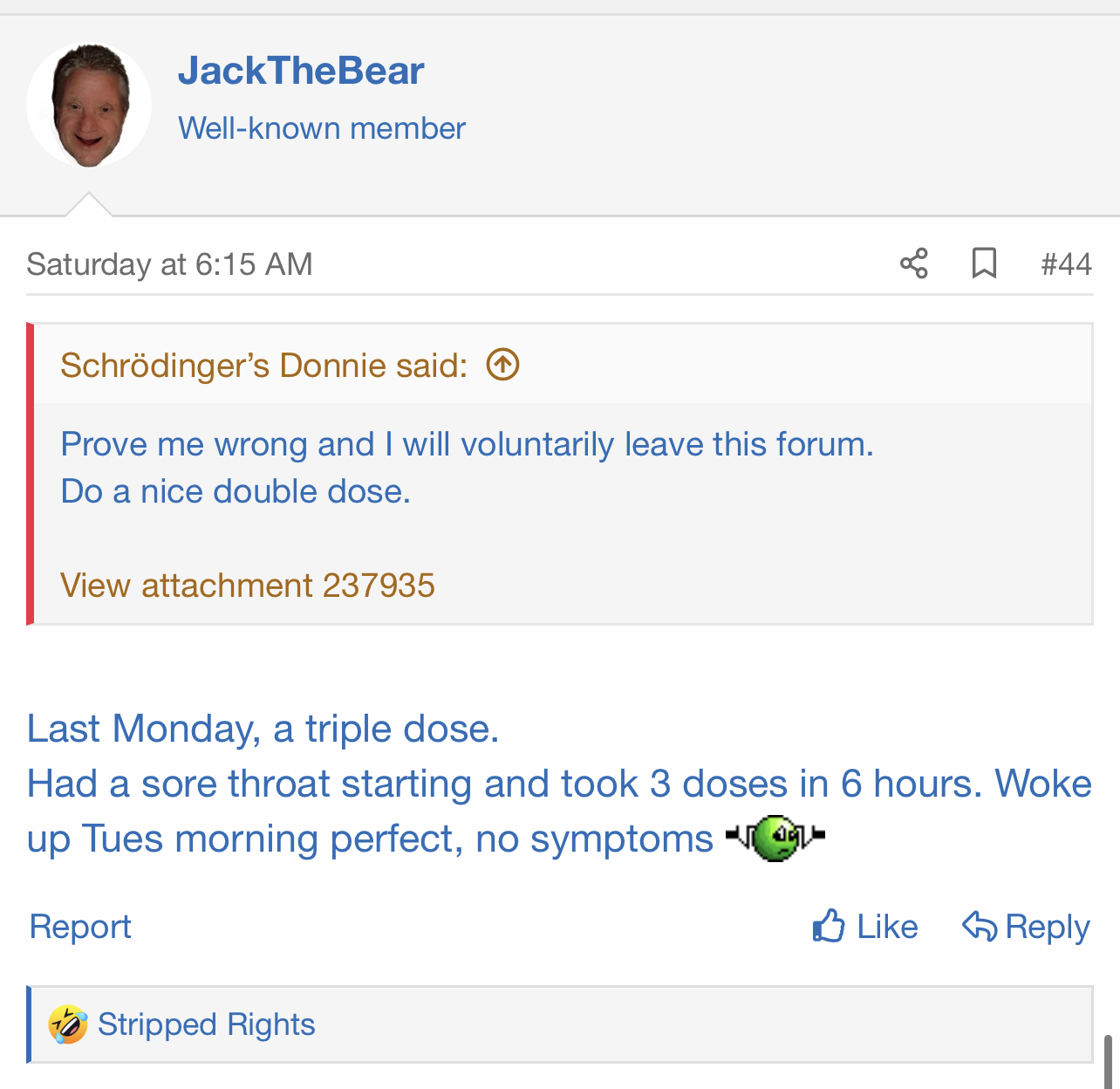Open Saturday at 6:15 AM timestamp link

coord(169,264)
